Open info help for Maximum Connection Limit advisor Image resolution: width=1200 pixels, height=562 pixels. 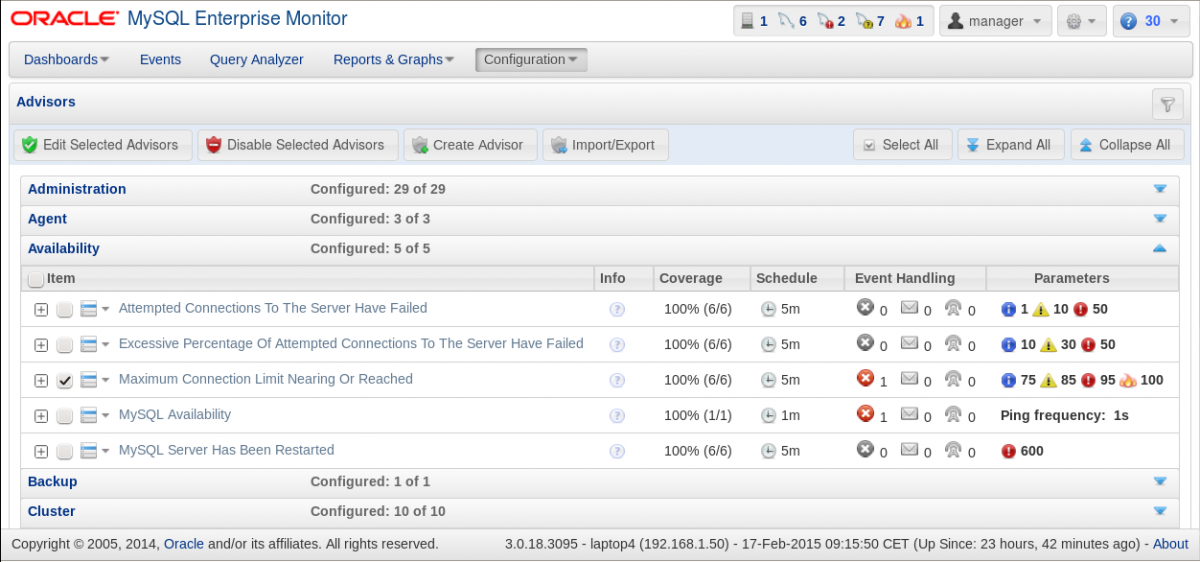(x=617, y=380)
